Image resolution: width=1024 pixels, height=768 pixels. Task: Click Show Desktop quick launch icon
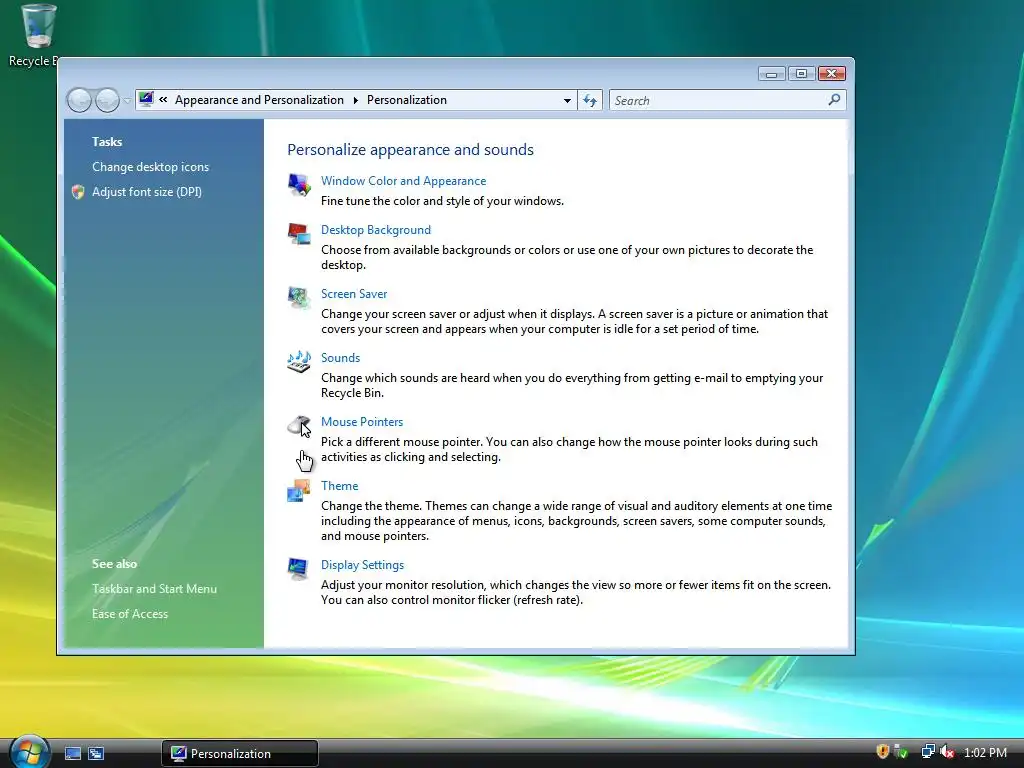pos(73,754)
